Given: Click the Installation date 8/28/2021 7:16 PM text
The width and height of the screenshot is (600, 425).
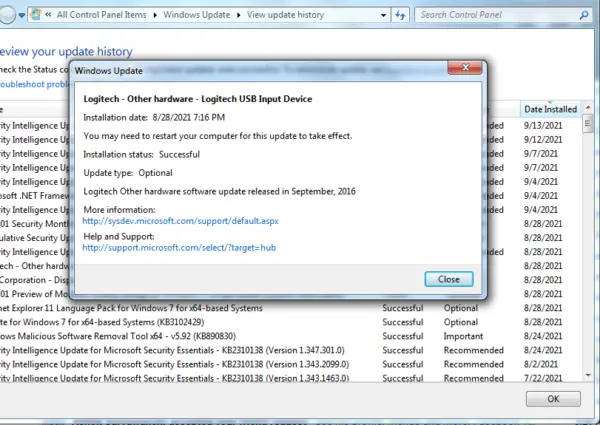Looking at the screenshot, I should (154, 117).
